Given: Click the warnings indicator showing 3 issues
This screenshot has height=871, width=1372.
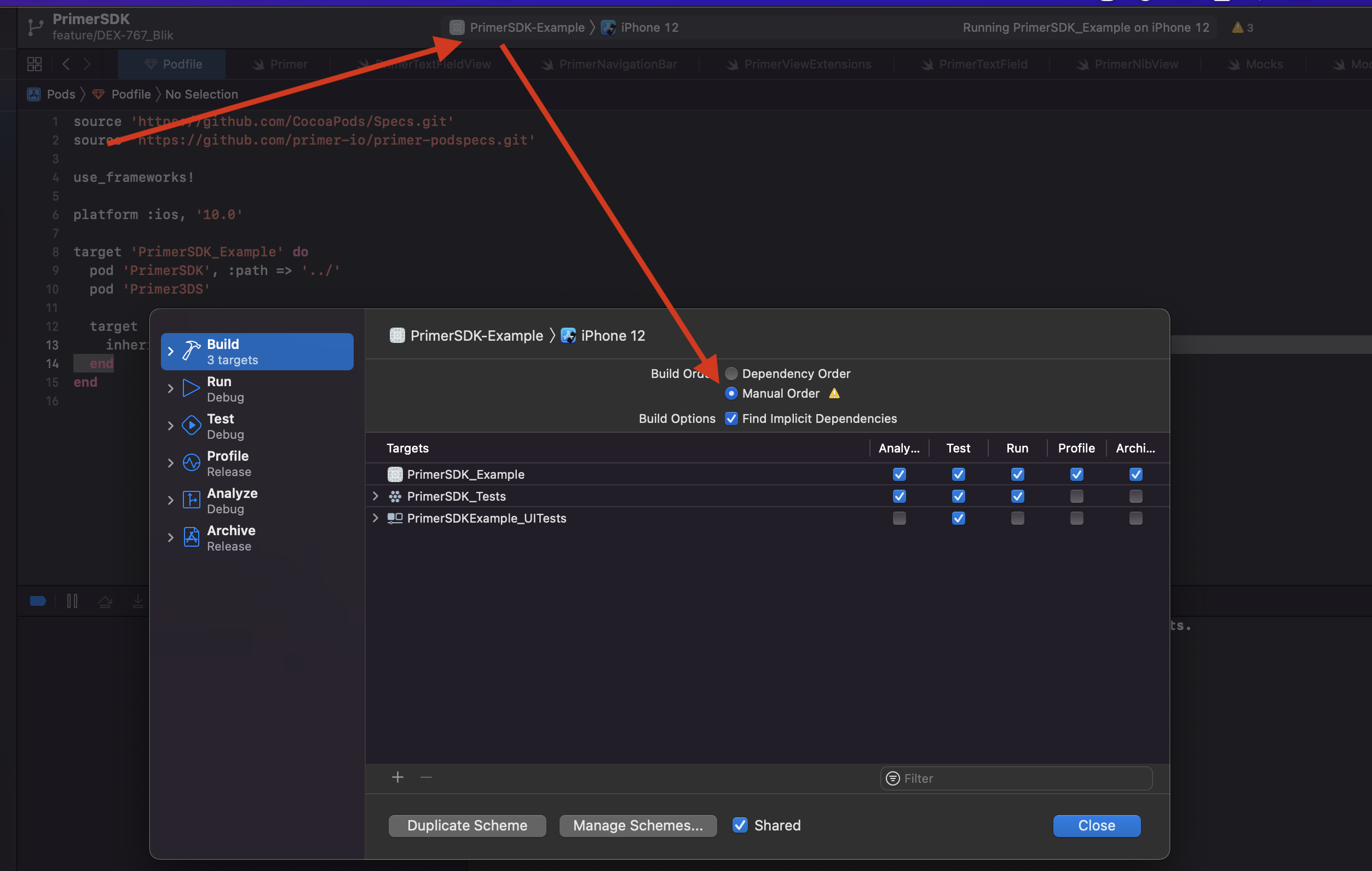Looking at the screenshot, I should (x=1242, y=27).
